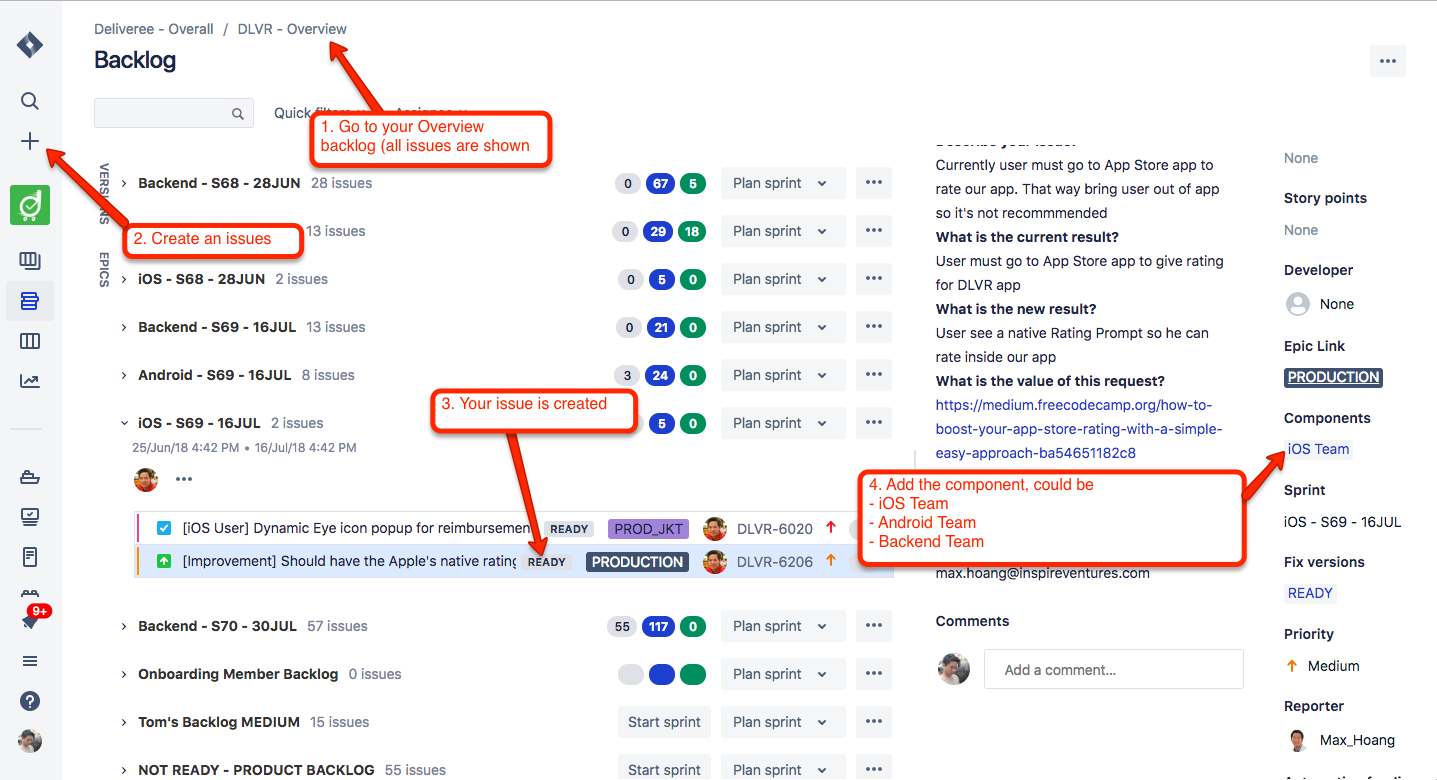Expand the Android - S69 - 16JUL sprint
This screenshot has width=1437, height=780.
pos(124,375)
